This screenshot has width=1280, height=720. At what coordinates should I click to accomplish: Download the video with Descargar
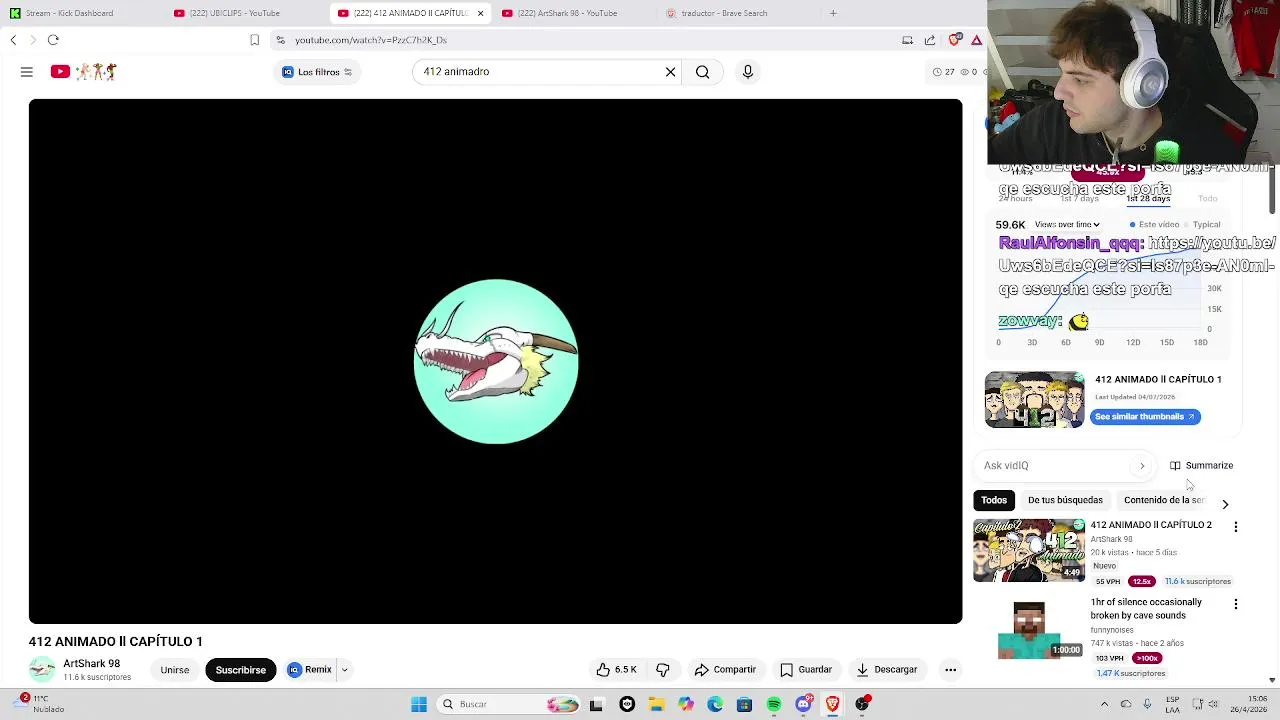point(886,670)
